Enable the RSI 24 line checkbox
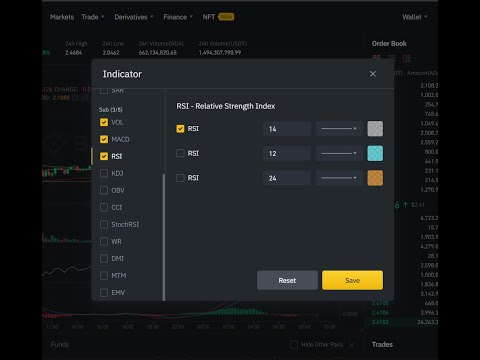 click(180, 178)
